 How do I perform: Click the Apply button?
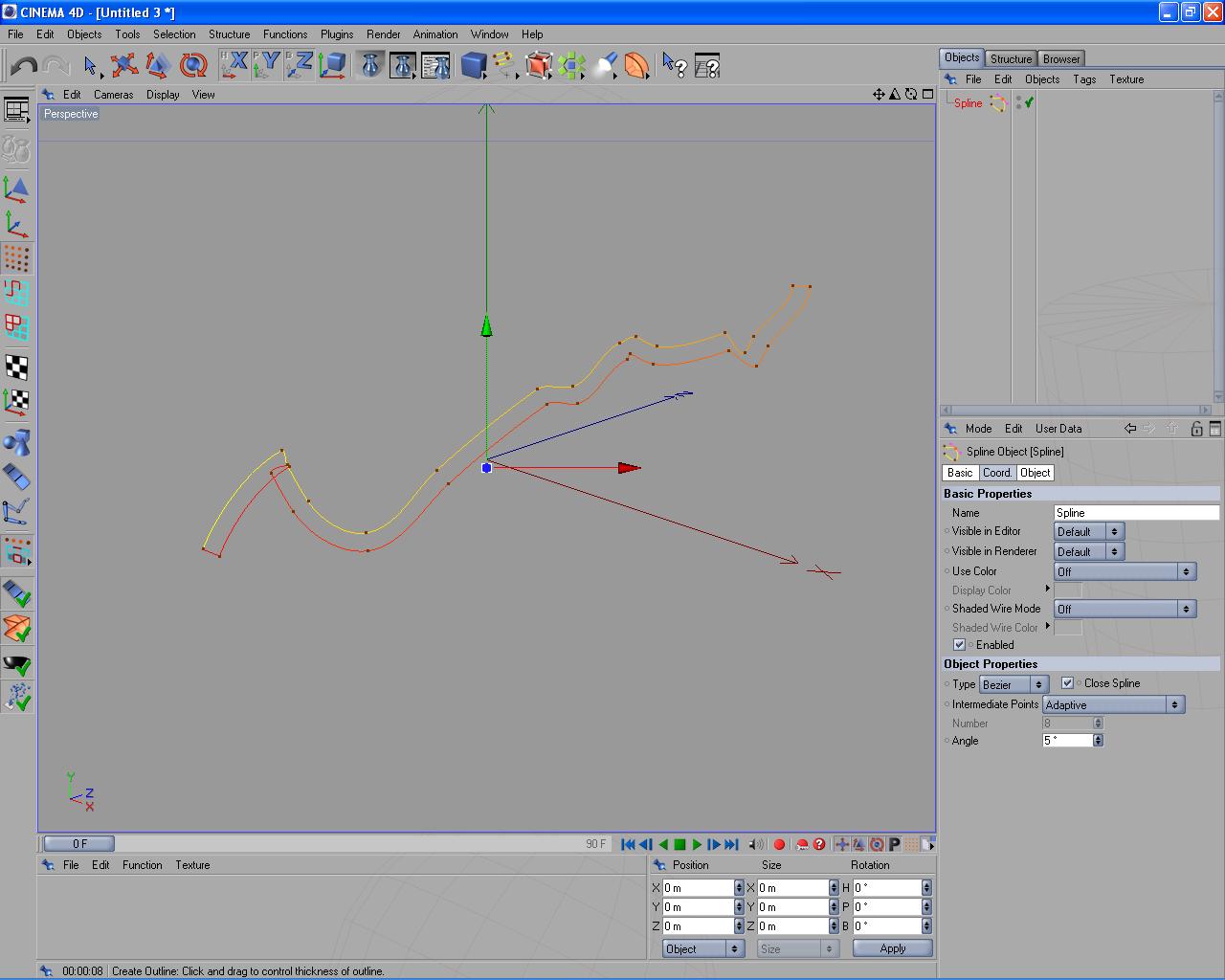point(892,948)
